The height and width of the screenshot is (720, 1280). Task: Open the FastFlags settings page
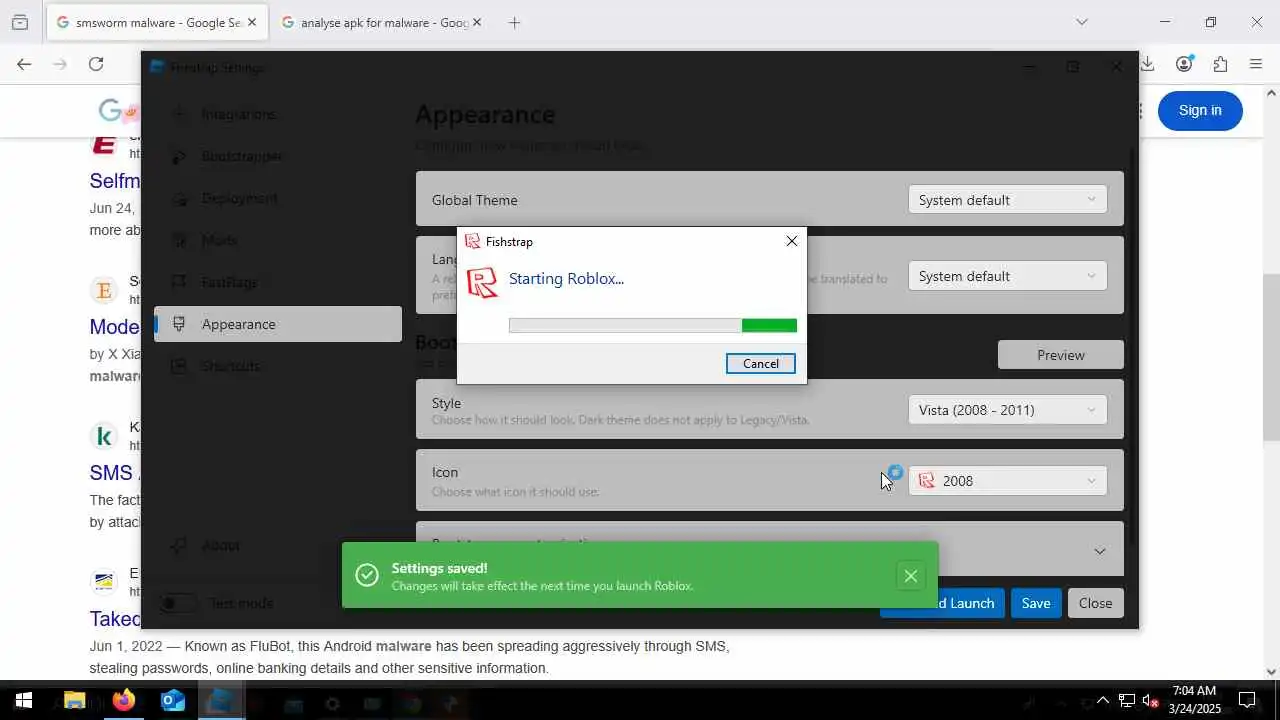coord(278,282)
